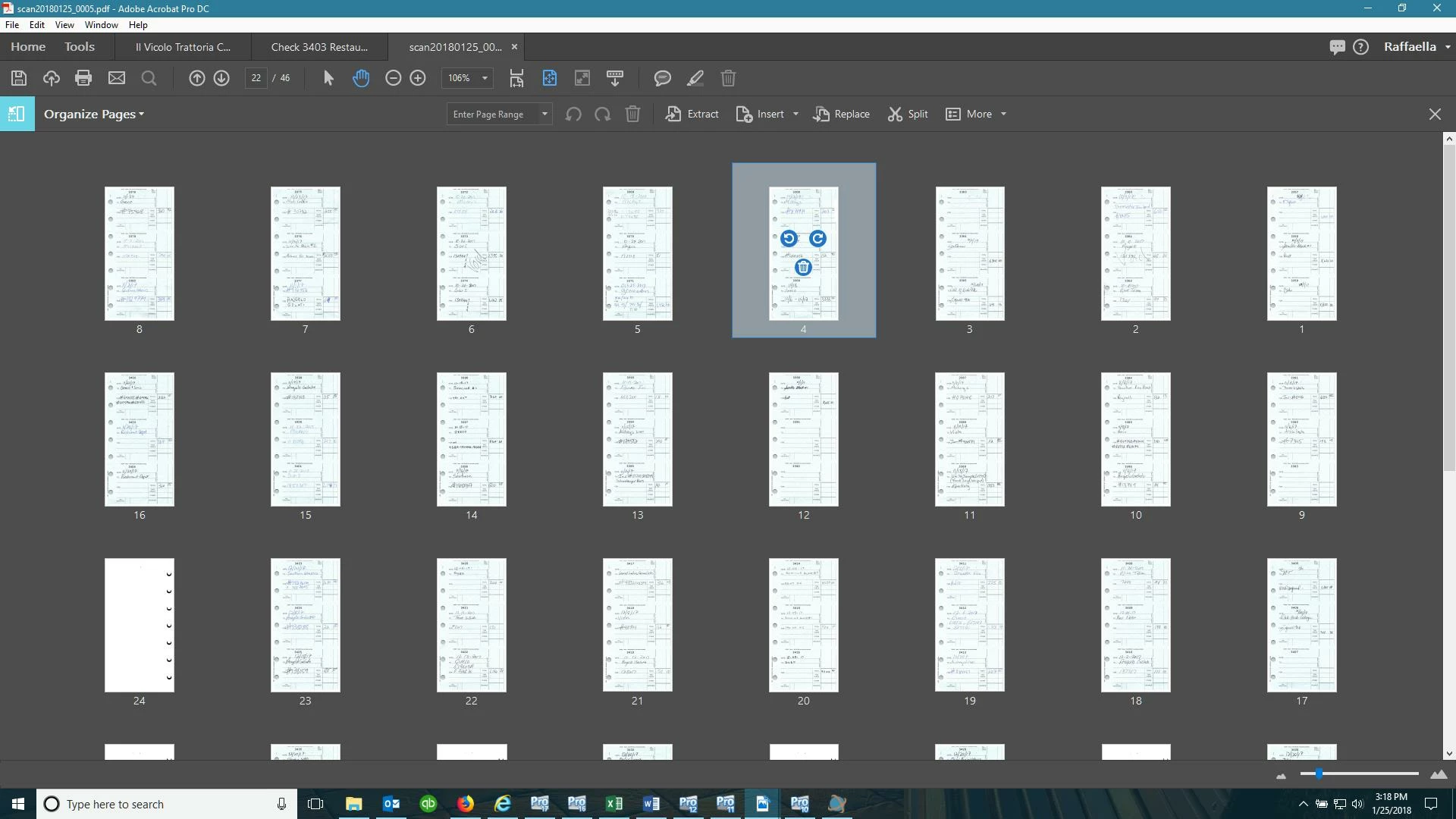This screenshot has width=1456, height=819.
Task: Click the Extract button
Action: point(692,115)
